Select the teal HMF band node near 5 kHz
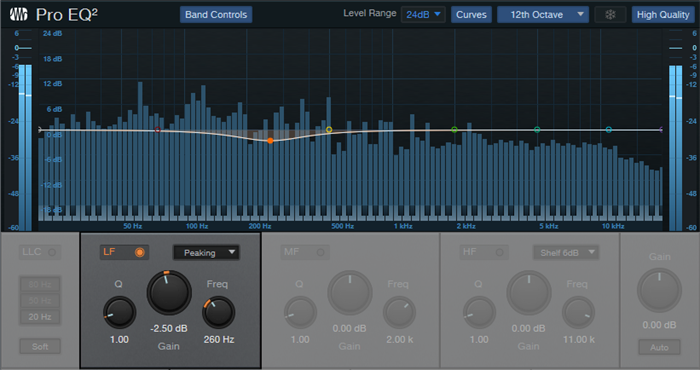 537,130
